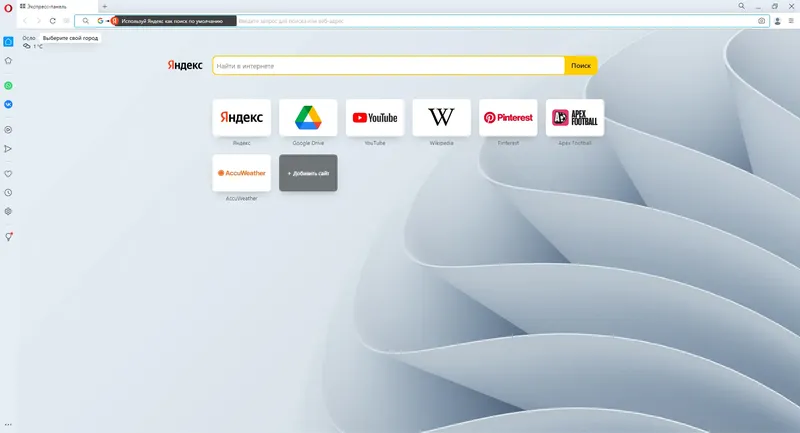Go back using the back arrow

pyautogui.click(x=25, y=21)
